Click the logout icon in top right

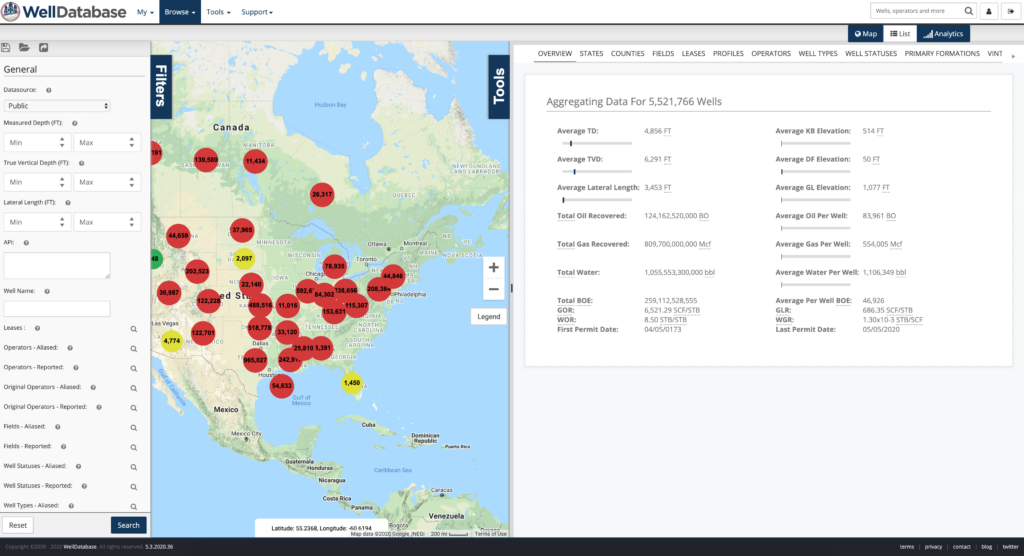click(x=1010, y=11)
